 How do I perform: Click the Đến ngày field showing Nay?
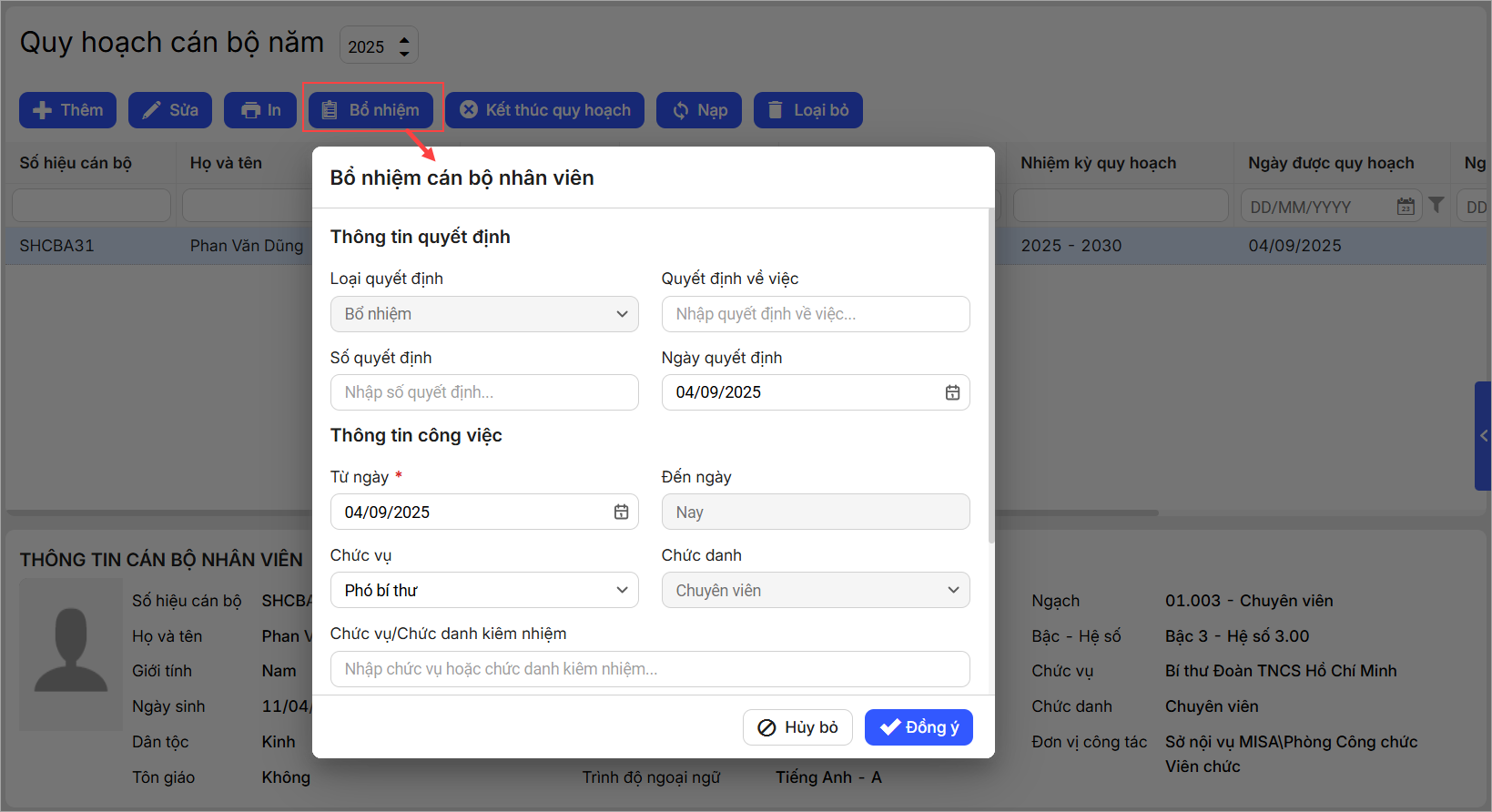tap(816, 512)
